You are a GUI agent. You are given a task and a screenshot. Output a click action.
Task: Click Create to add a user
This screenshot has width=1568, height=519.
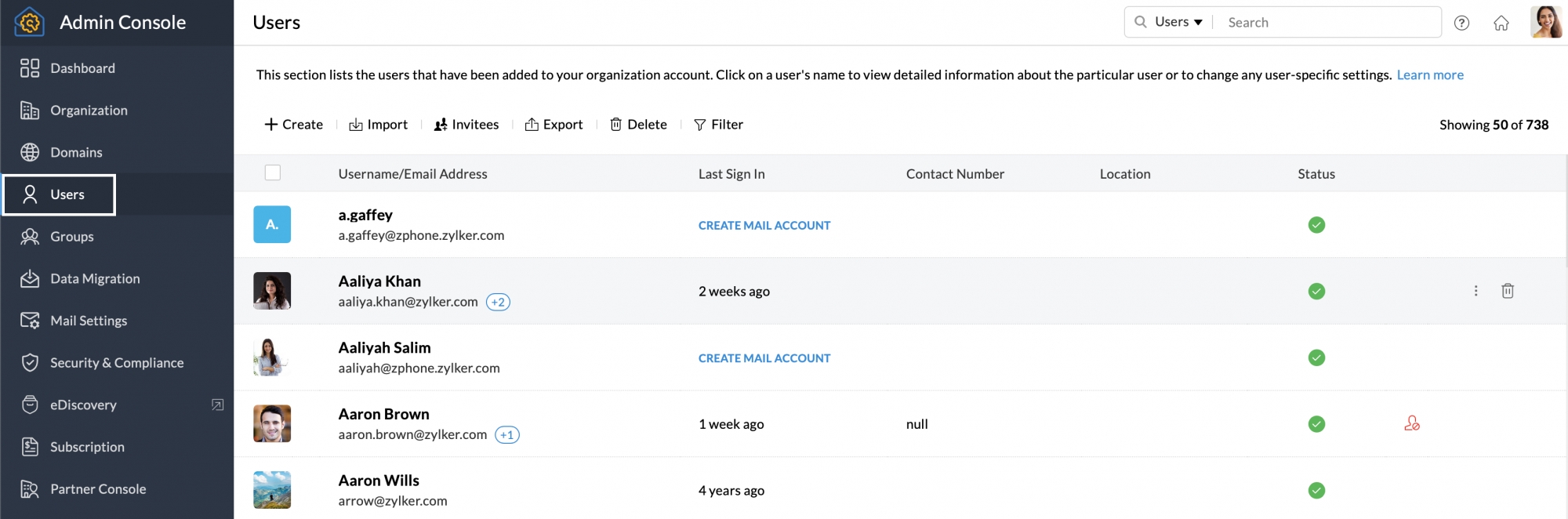tap(294, 125)
